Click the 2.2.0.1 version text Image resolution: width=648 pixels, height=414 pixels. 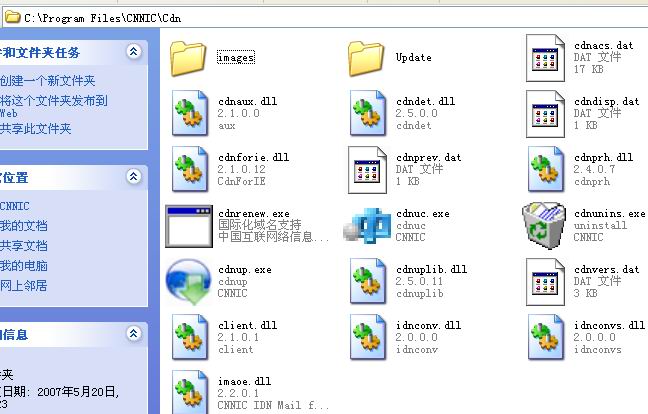[238, 393]
